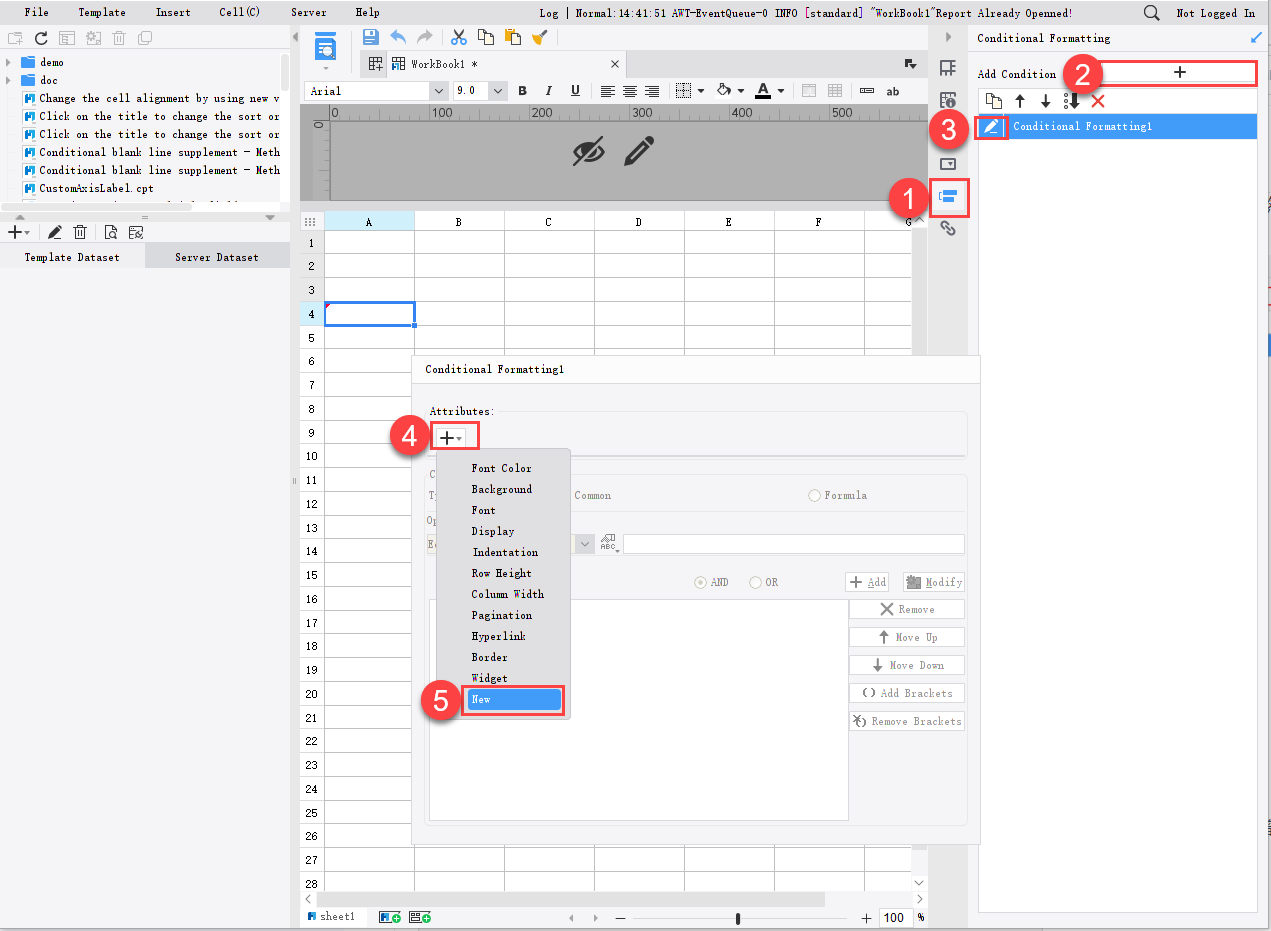Toggle Bold formatting in the toolbar
This screenshot has width=1271, height=931.
tap(522, 91)
